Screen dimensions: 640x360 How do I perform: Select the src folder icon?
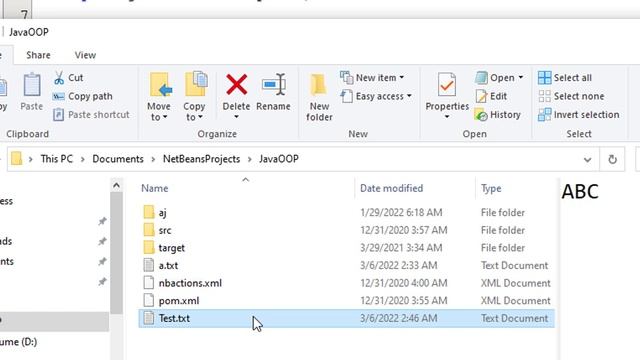click(x=149, y=230)
